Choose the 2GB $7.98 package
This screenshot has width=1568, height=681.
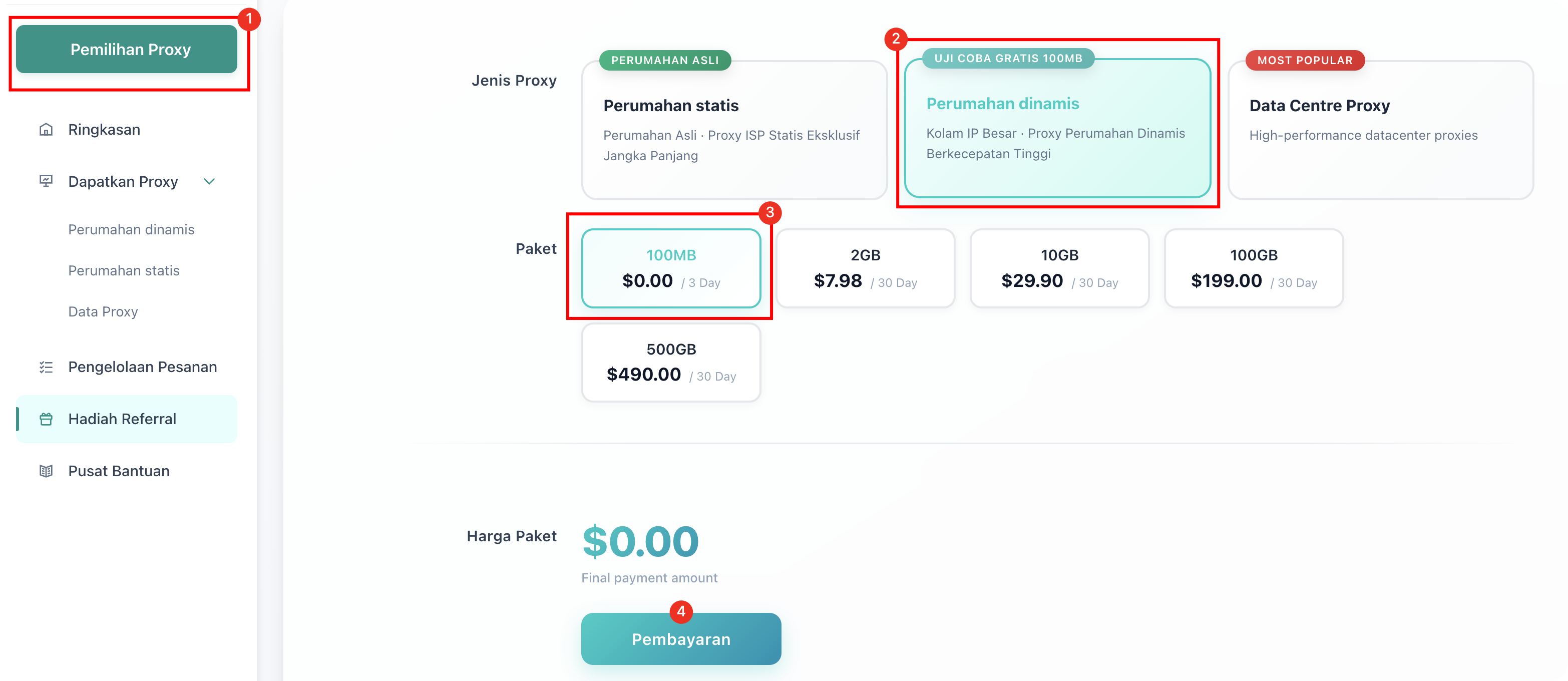point(865,268)
